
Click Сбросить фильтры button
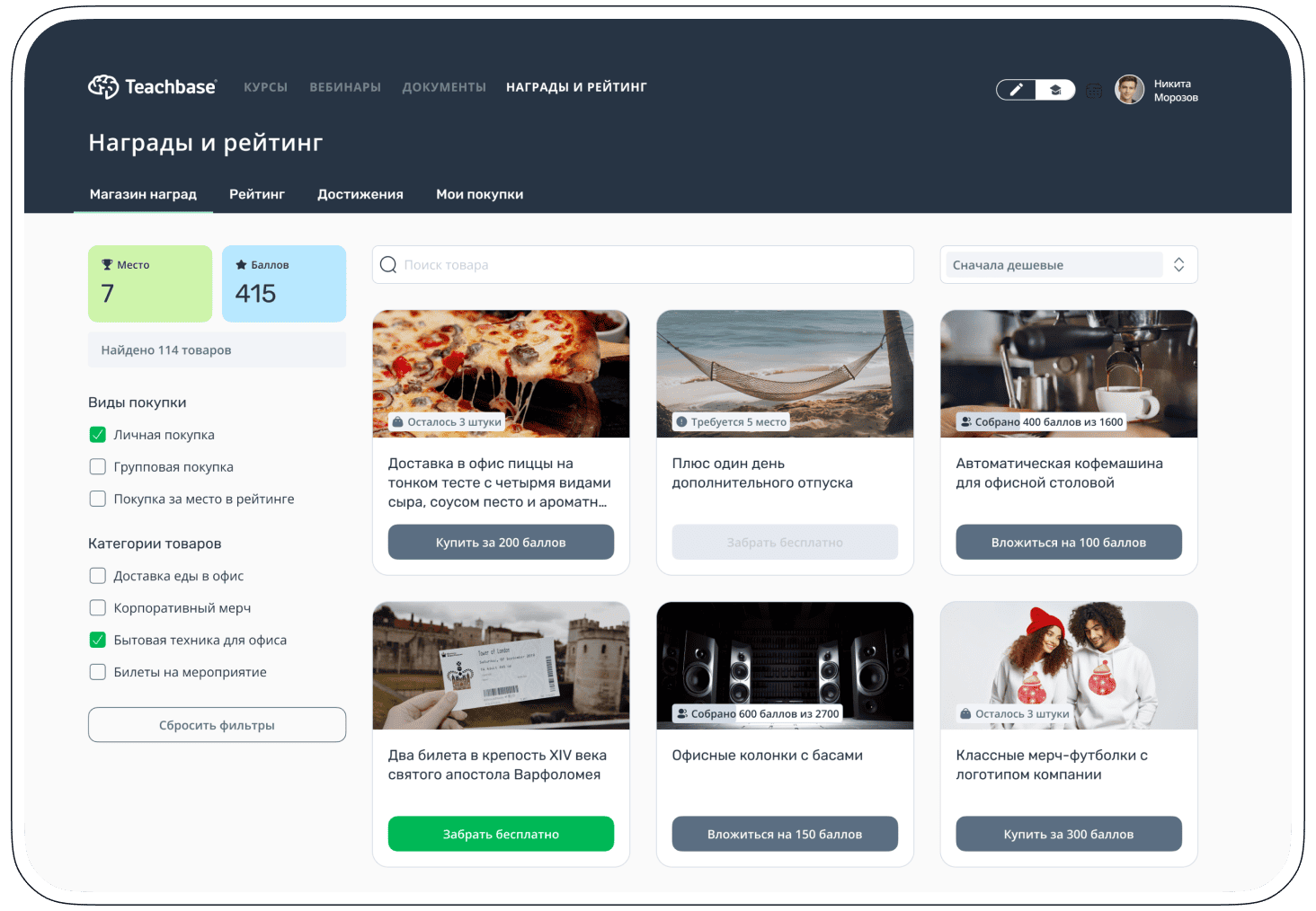point(217,725)
